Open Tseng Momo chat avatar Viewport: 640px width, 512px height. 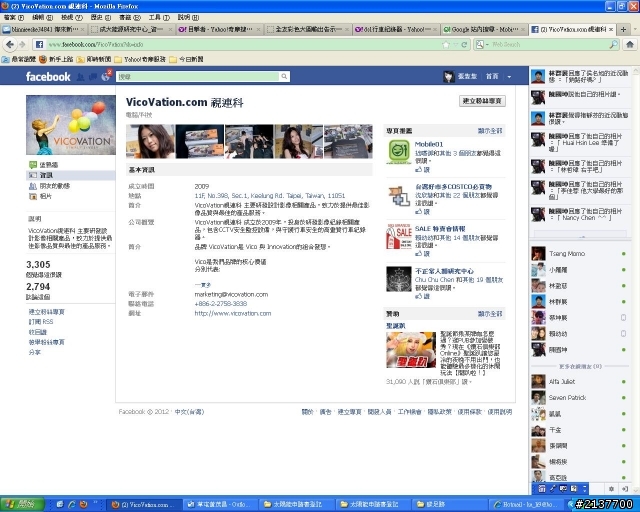point(538,254)
